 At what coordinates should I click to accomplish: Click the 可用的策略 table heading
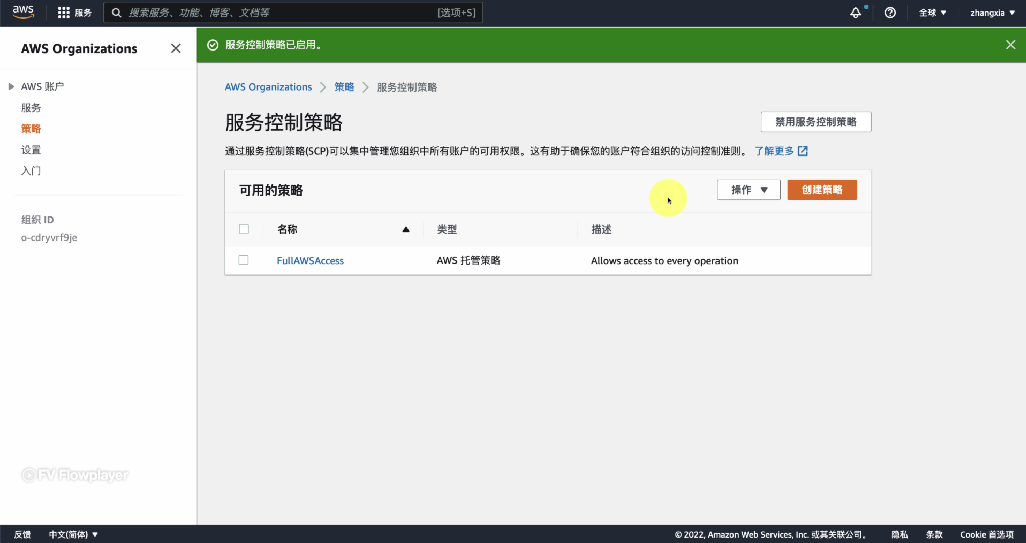tap(271, 190)
